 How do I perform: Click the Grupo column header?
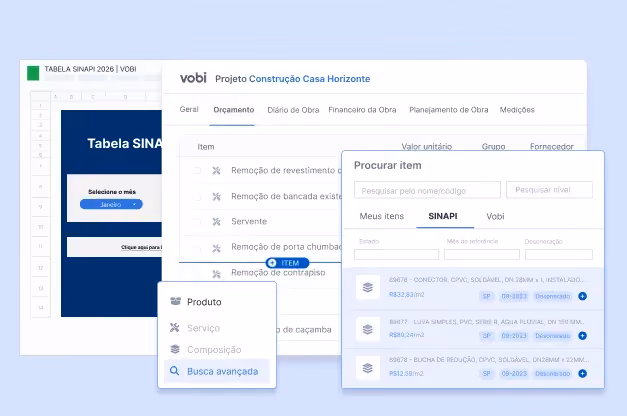(493, 146)
